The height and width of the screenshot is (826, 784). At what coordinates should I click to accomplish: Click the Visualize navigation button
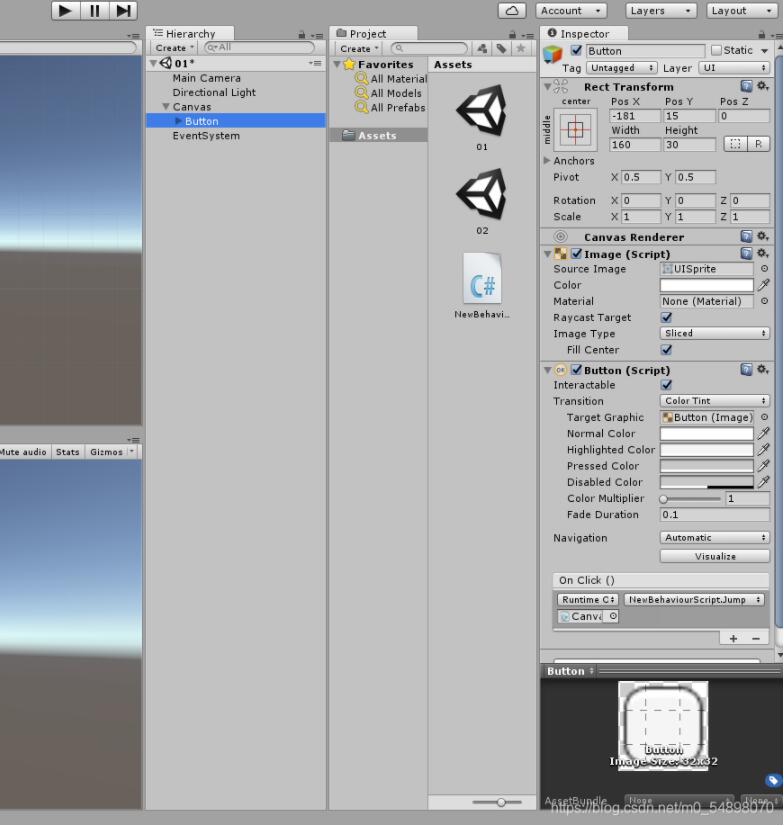[x=715, y=556]
